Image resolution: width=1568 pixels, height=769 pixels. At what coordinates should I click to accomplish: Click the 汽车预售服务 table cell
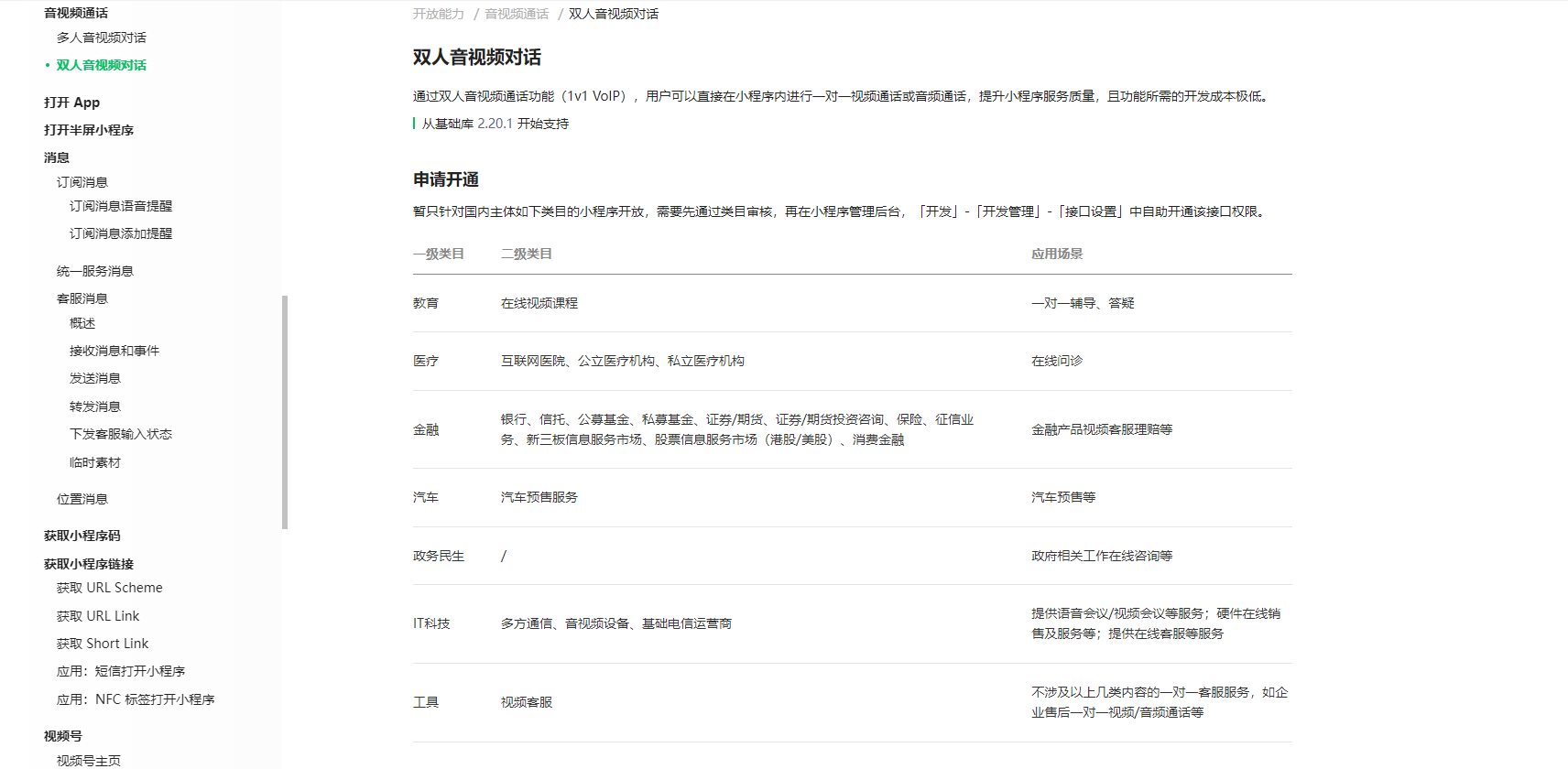(539, 497)
